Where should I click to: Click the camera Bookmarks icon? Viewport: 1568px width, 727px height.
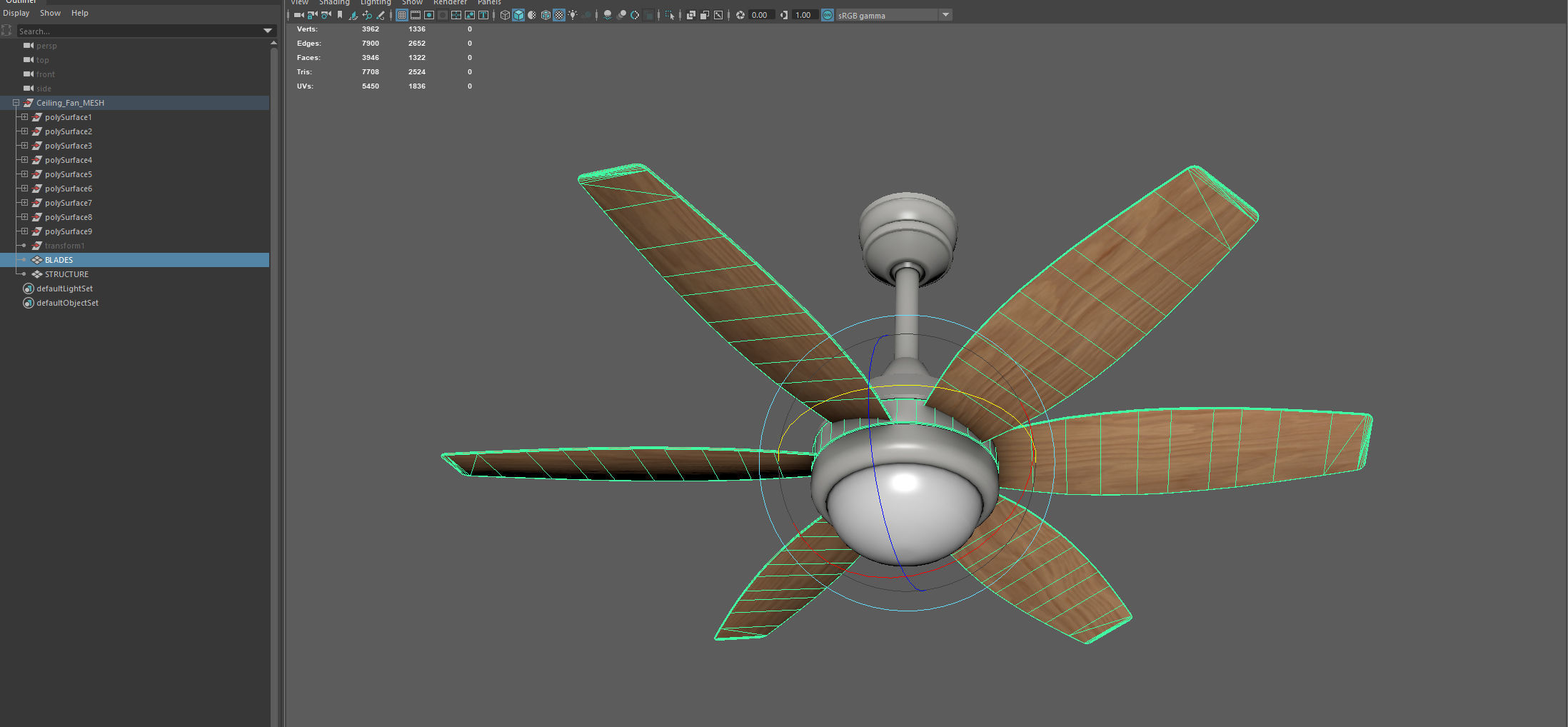pyautogui.click(x=340, y=15)
